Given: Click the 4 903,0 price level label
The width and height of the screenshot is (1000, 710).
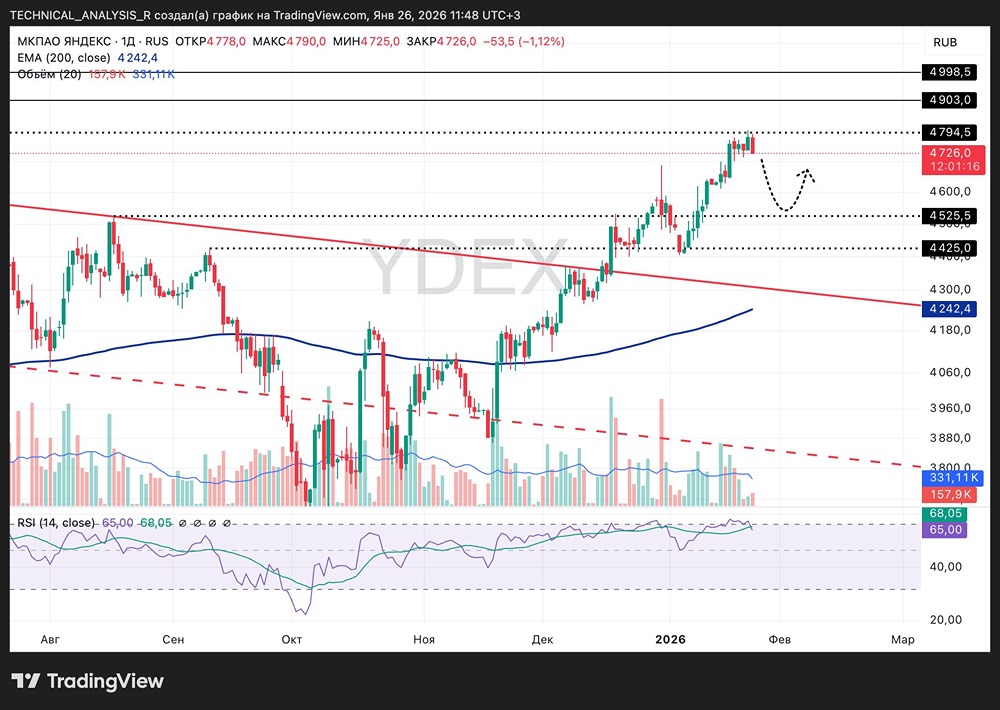Looking at the screenshot, I should 950,100.
